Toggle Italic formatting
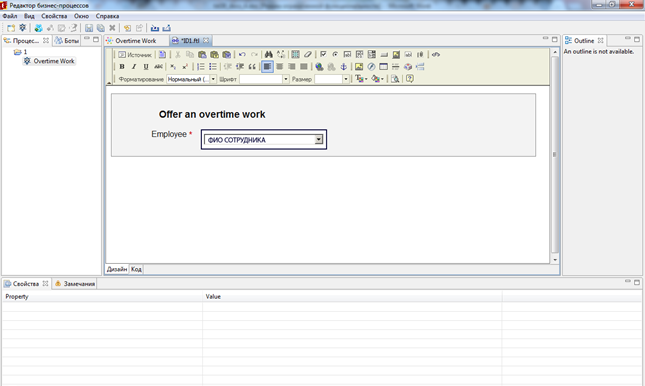 click(134, 66)
